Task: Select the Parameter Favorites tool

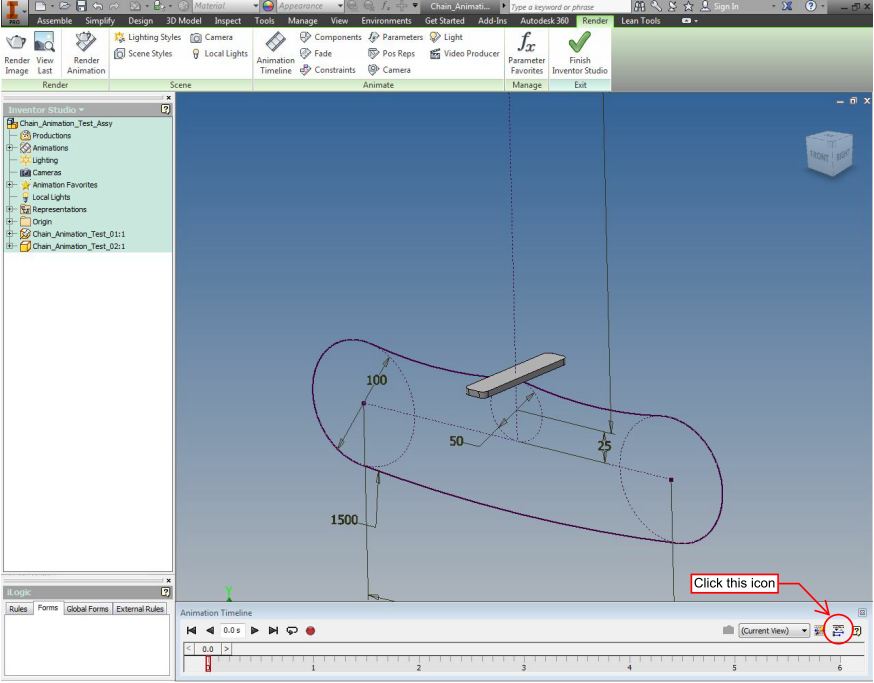Action: click(527, 50)
